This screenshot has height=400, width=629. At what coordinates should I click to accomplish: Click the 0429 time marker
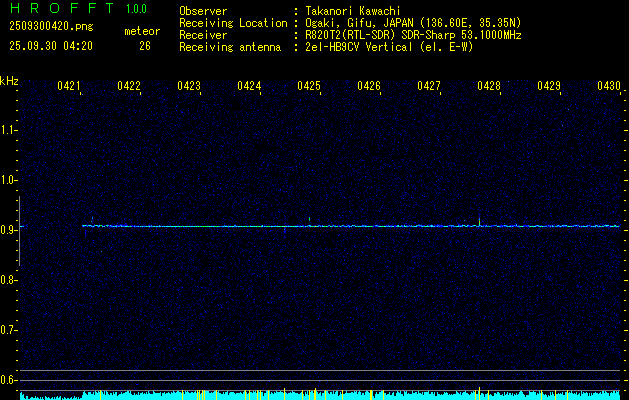pos(549,86)
